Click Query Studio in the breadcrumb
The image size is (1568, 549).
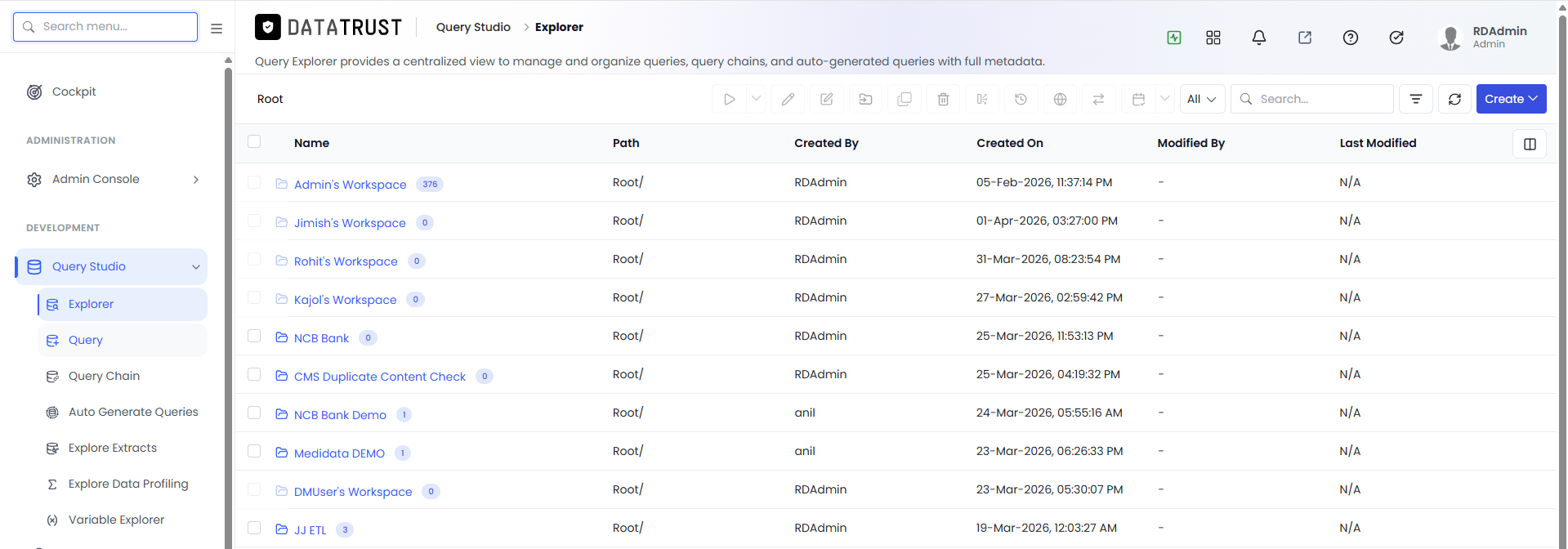pyautogui.click(x=473, y=27)
